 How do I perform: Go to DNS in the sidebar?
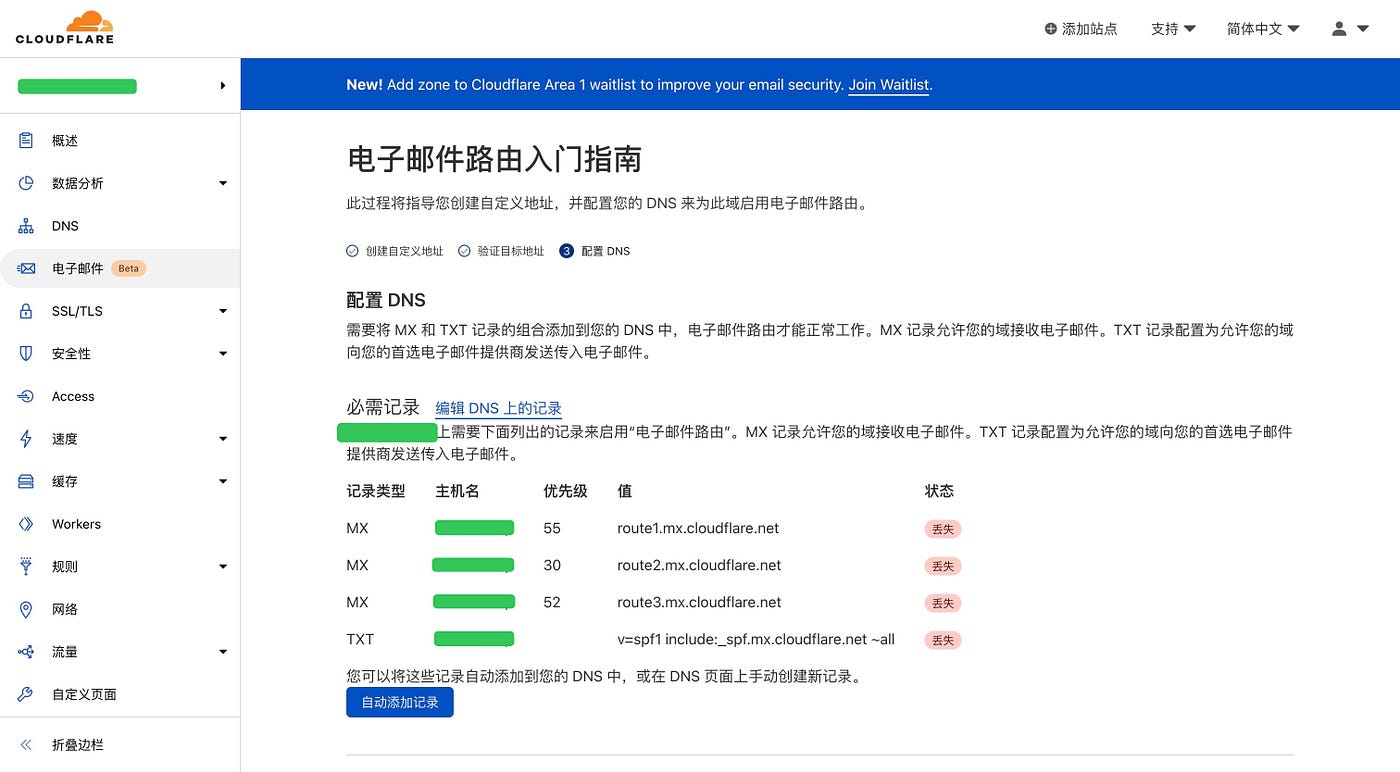pos(120,226)
